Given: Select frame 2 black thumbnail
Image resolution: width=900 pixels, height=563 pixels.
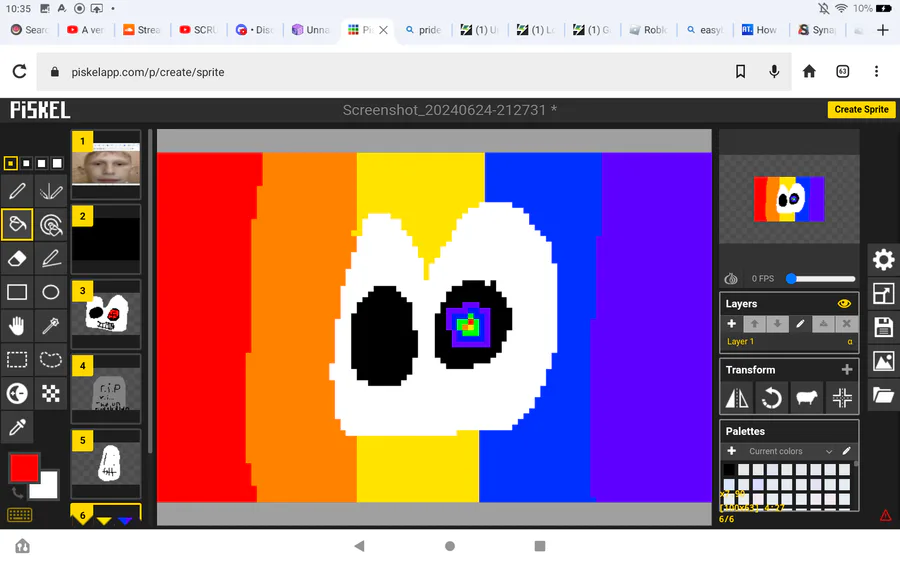Looking at the screenshot, I should point(106,239).
